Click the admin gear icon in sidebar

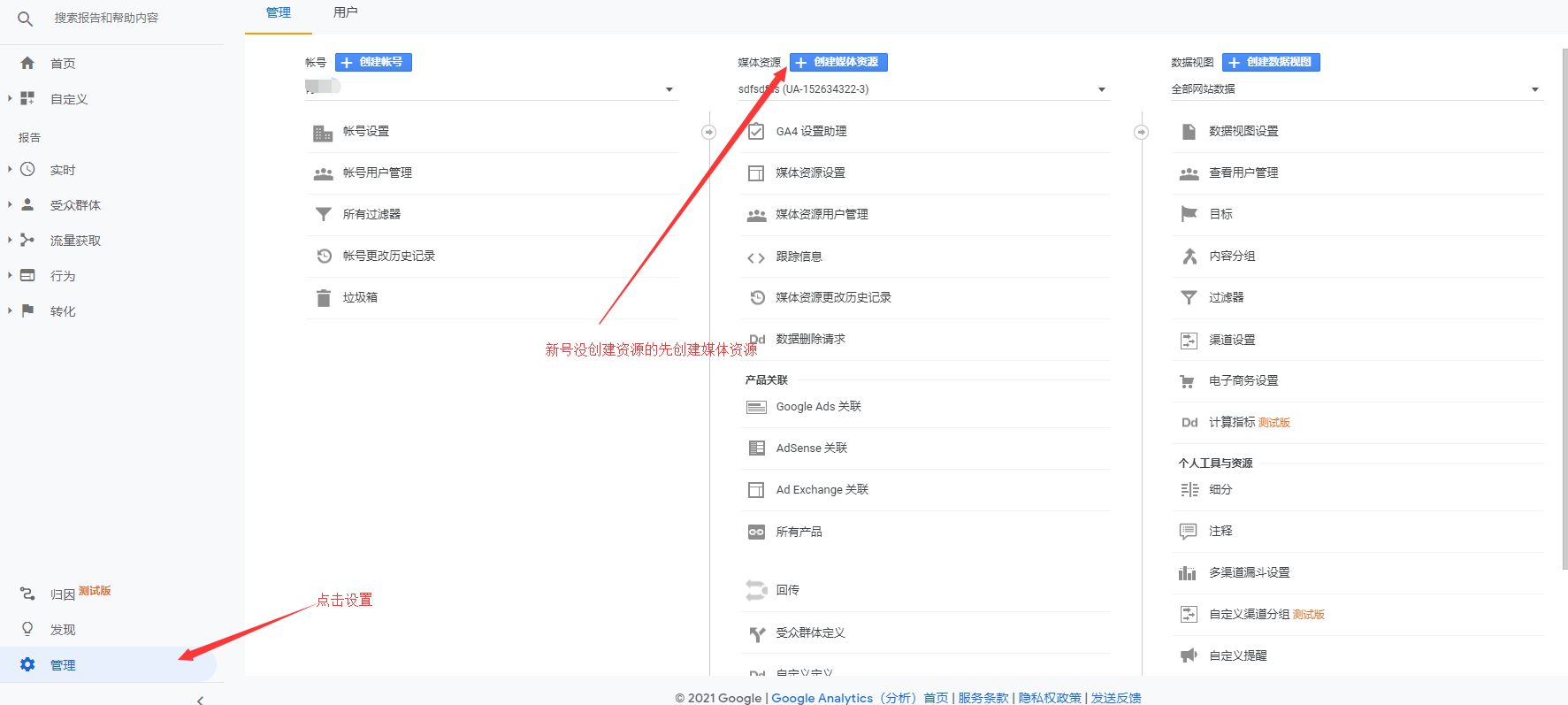pyautogui.click(x=27, y=664)
